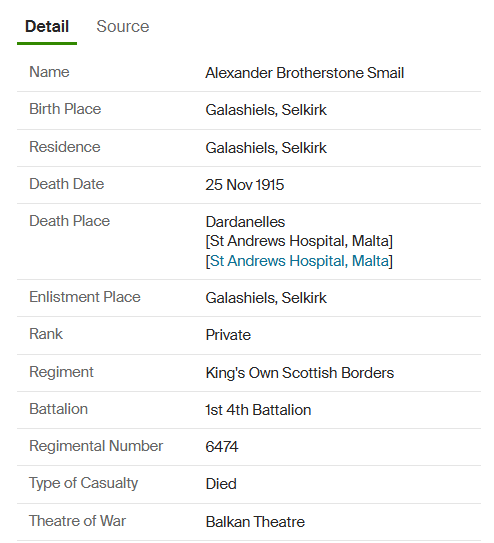This screenshot has width=494, height=543.
Task: Click the Enlistment Place value
Action: [266, 298]
